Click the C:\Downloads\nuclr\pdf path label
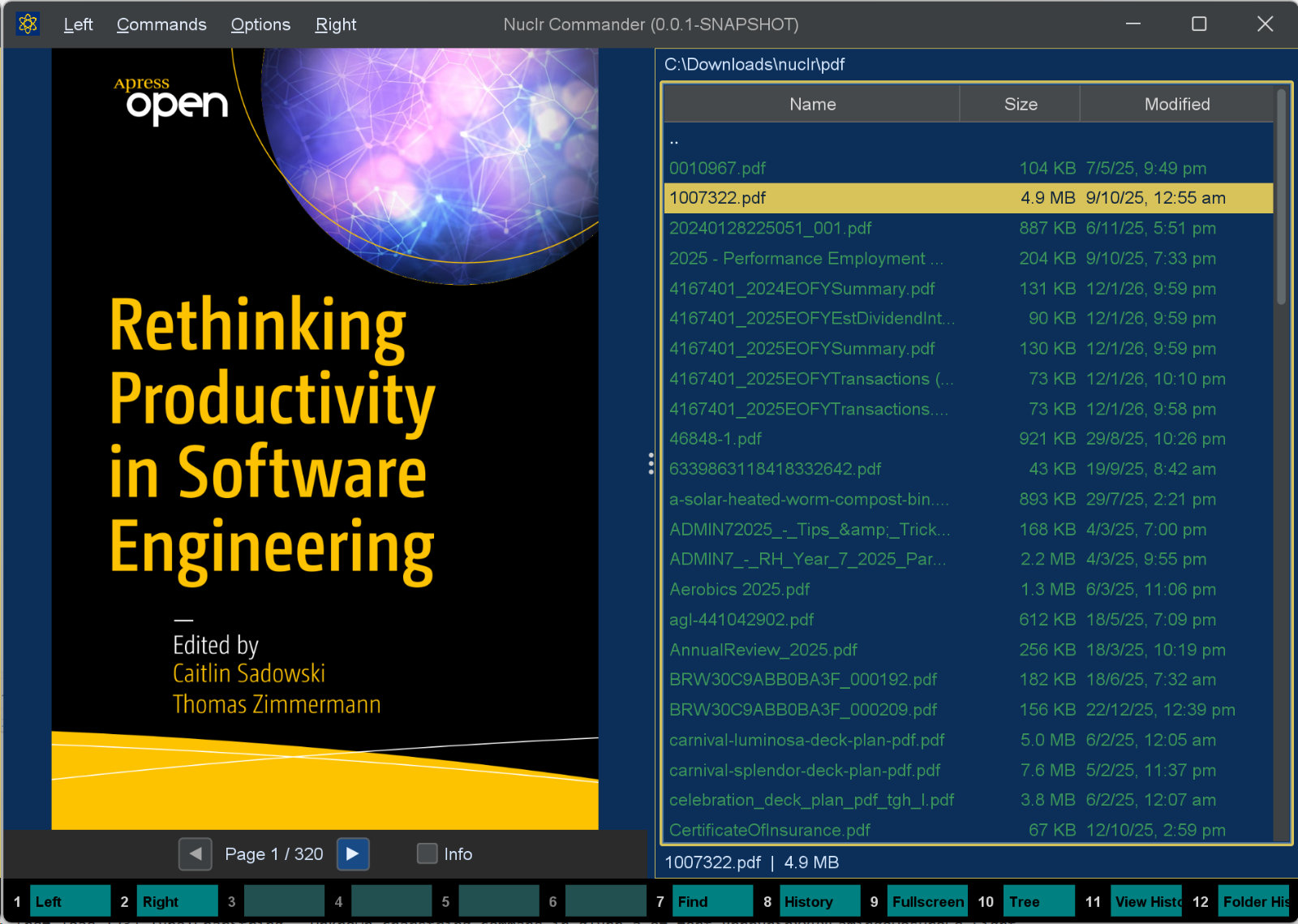Screen dimensions: 1298x924 (x=754, y=64)
